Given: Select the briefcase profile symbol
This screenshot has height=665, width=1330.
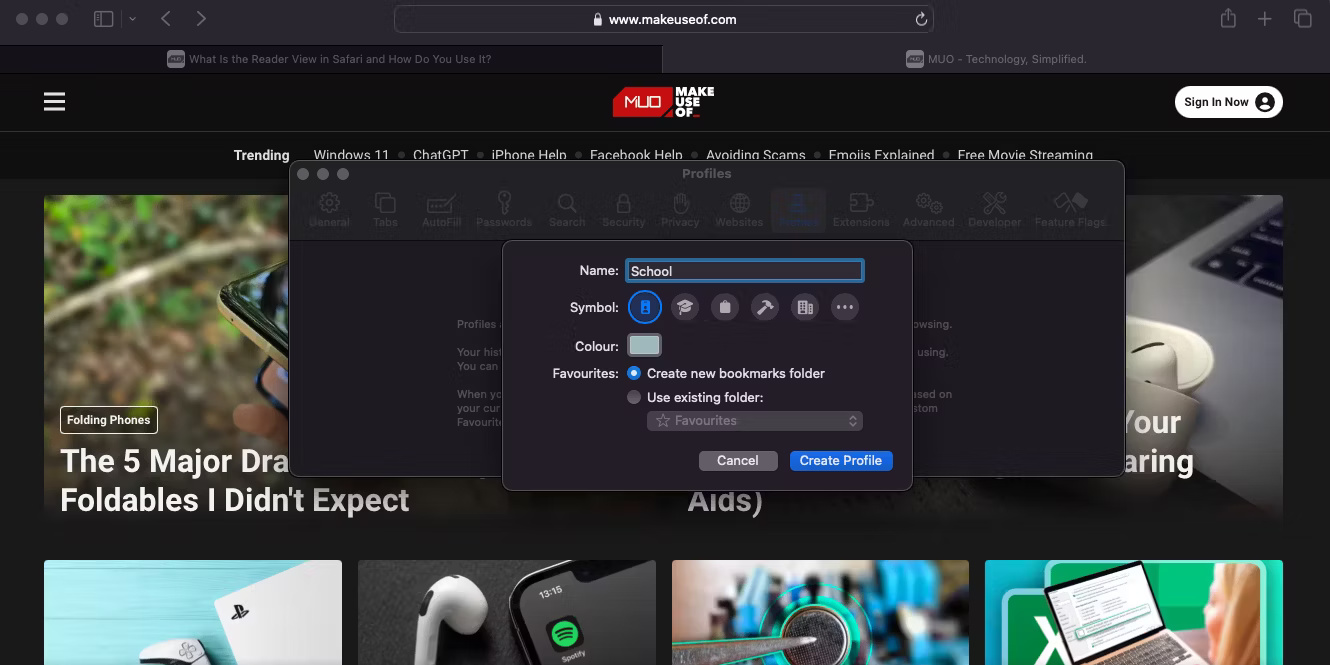Looking at the screenshot, I should [x=725, y=307].
